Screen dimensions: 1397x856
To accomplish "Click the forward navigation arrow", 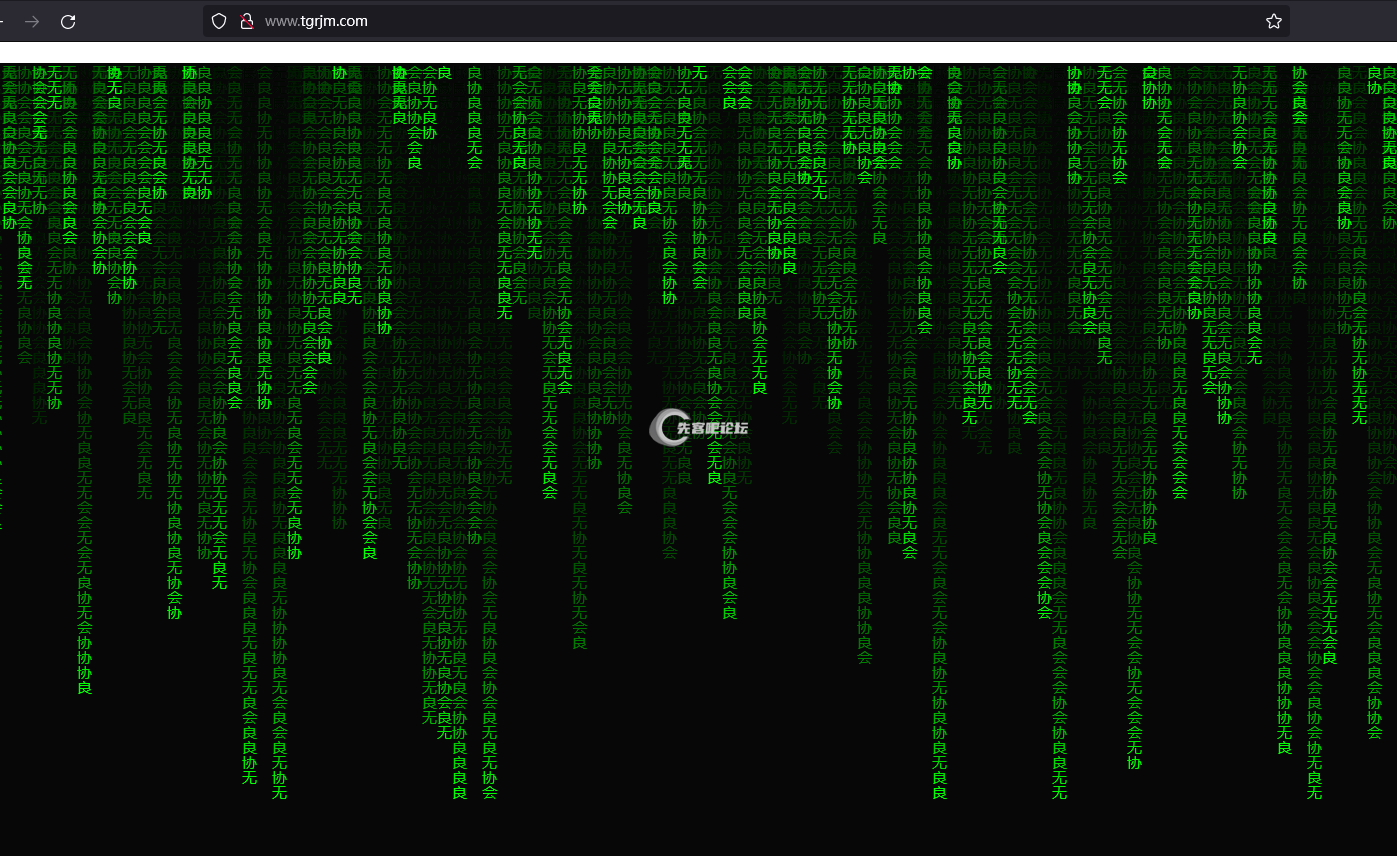I will click(x=32, y=21).
